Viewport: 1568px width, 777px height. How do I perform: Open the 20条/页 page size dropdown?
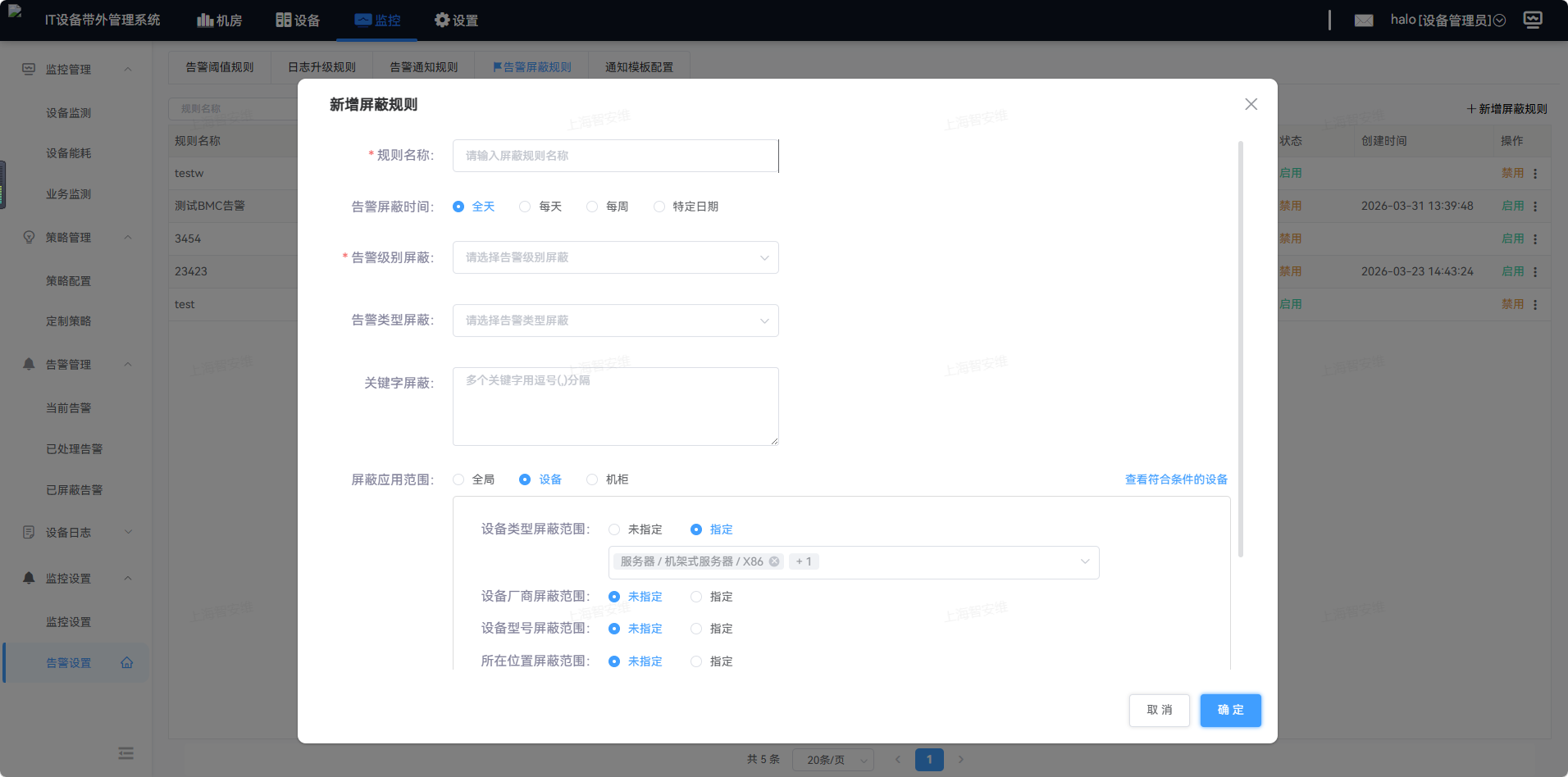tap(833, 760)
